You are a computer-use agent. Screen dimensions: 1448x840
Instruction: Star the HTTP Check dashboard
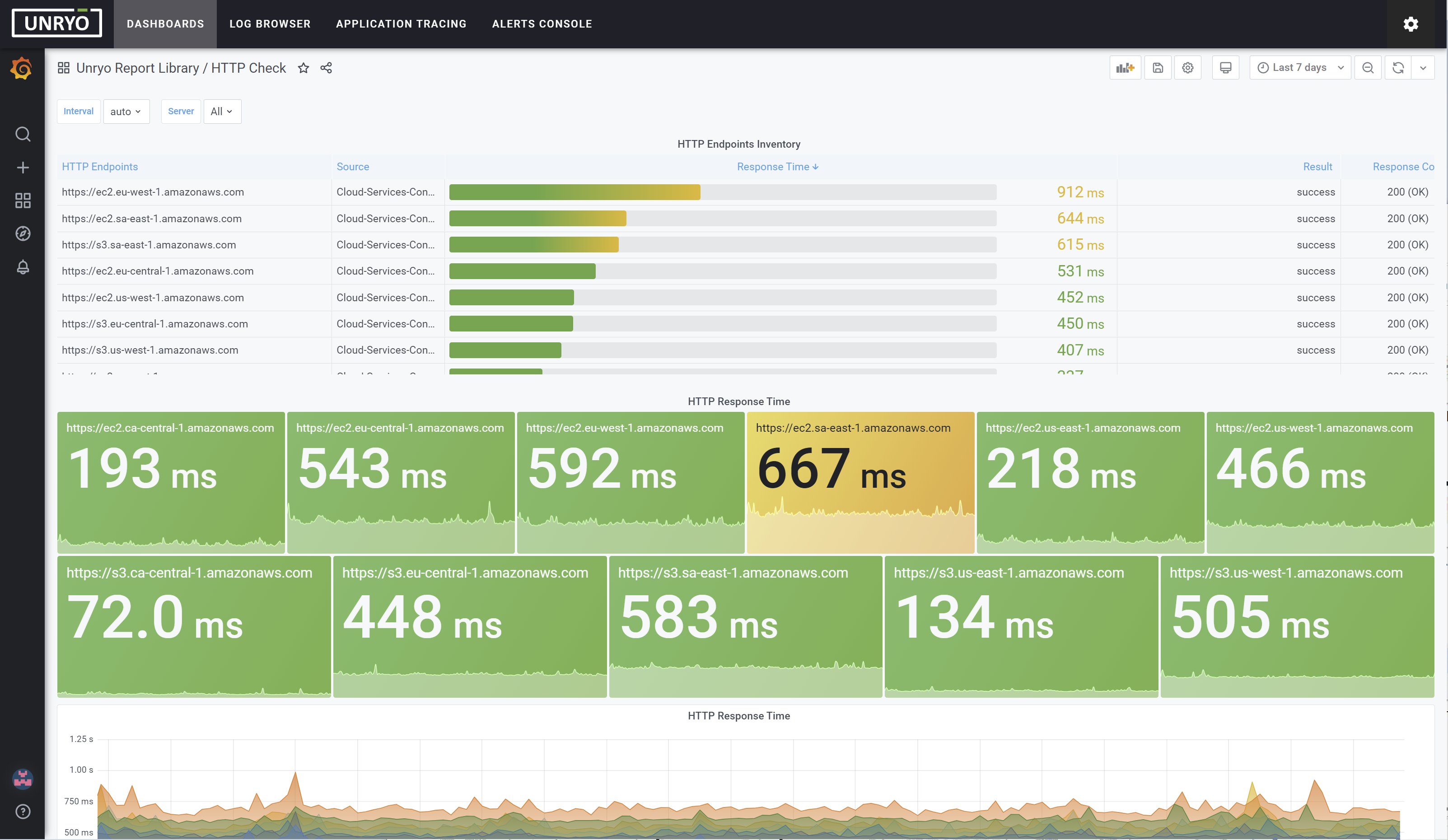304,68
